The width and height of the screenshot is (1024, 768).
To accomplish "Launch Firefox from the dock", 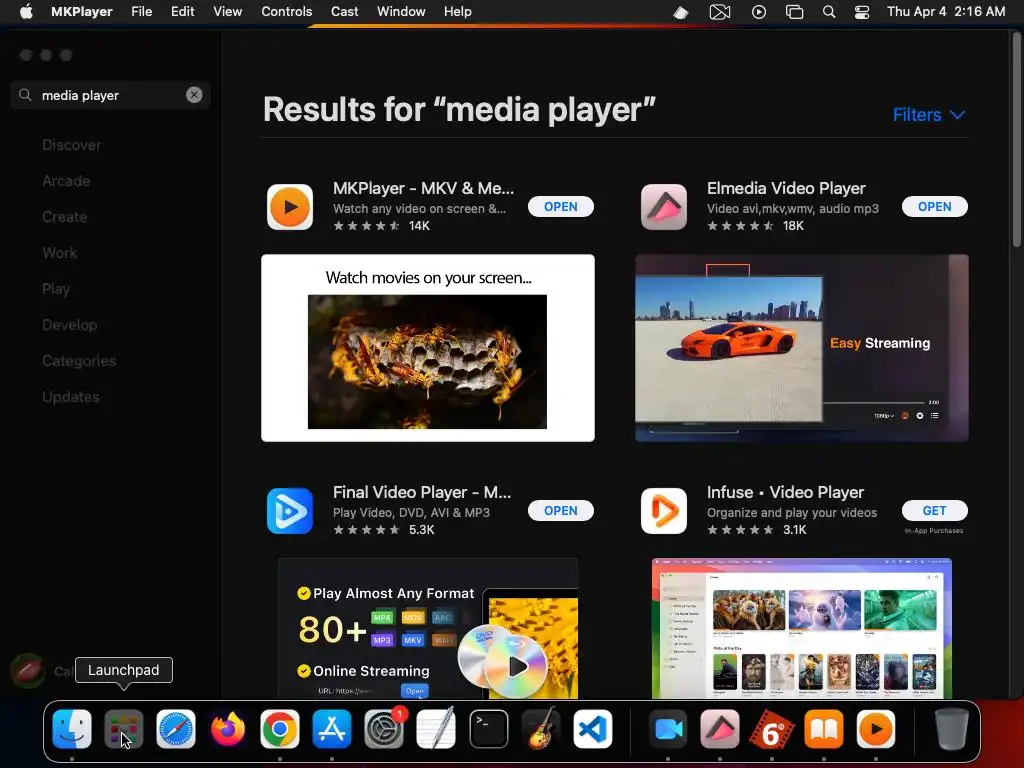I will click(x=228, y=729).
